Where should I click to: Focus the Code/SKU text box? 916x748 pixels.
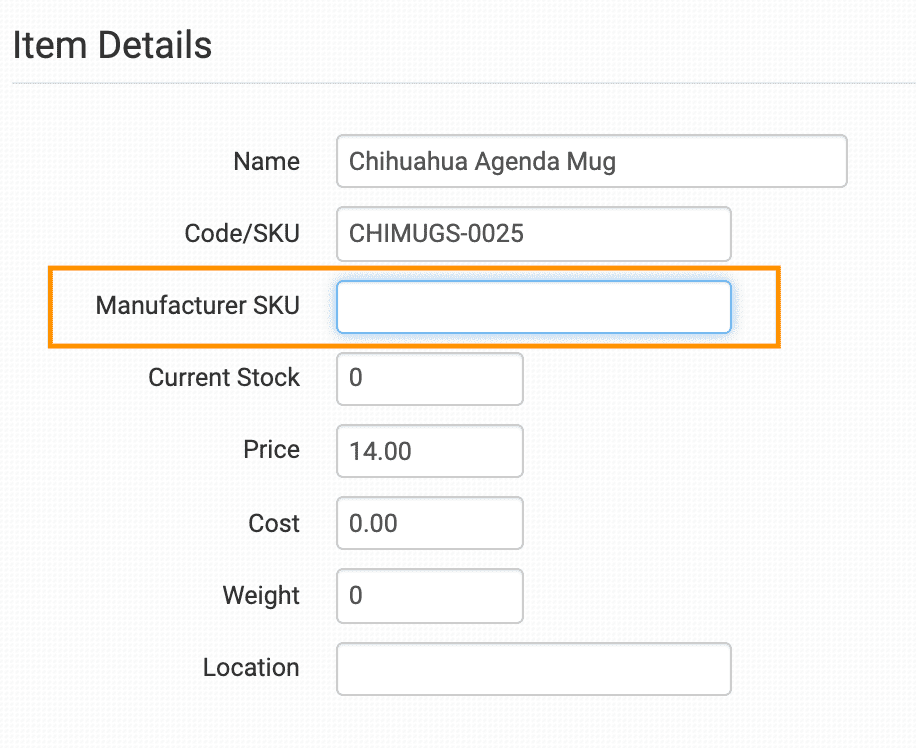533,234
